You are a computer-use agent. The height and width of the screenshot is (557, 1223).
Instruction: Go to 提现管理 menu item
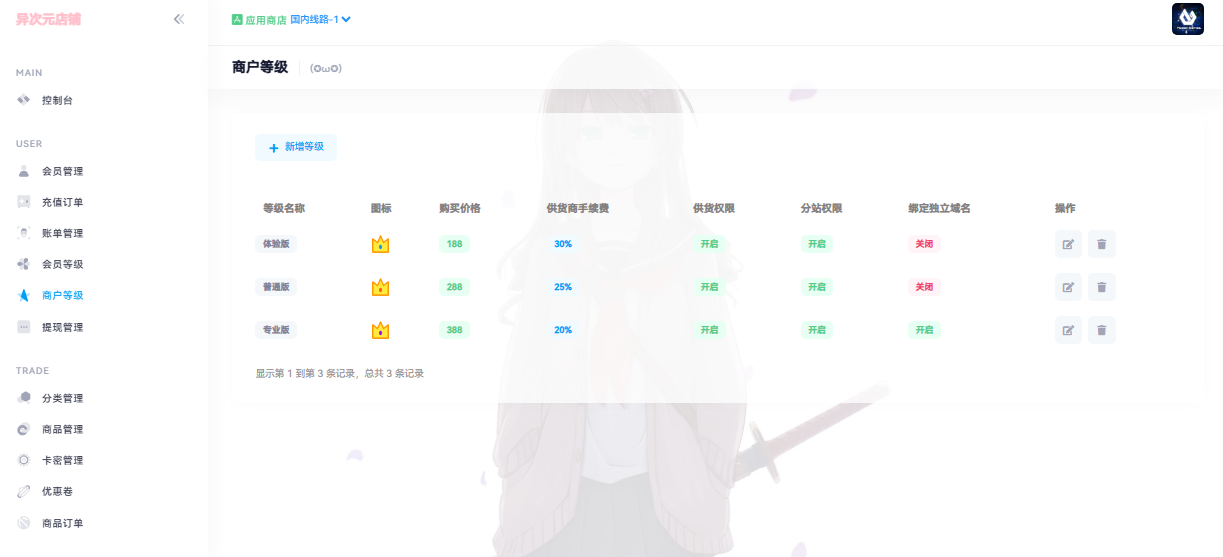click(62, 327)
